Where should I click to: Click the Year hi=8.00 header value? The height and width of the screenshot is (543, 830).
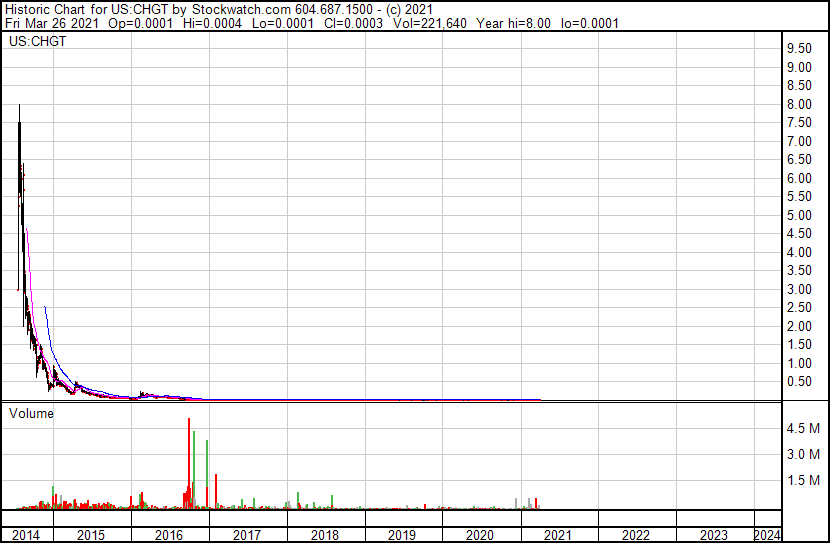[x=513, y=23]
